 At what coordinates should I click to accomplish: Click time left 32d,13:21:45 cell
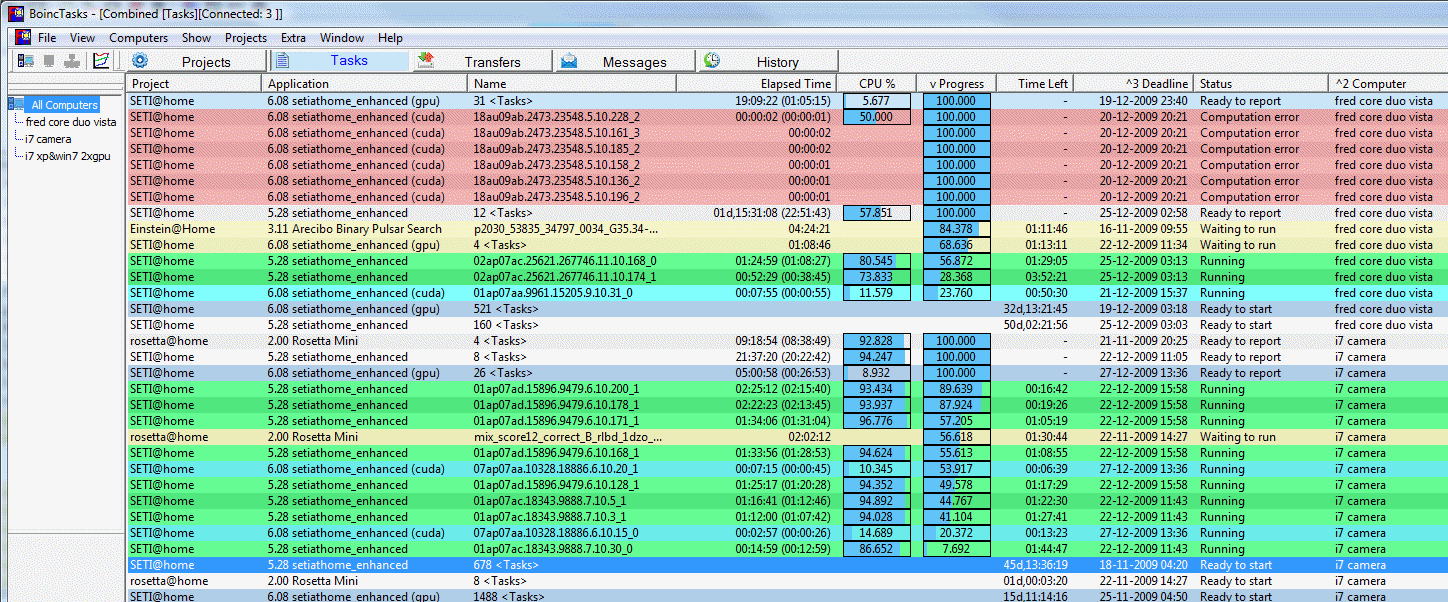(1036, 309)
